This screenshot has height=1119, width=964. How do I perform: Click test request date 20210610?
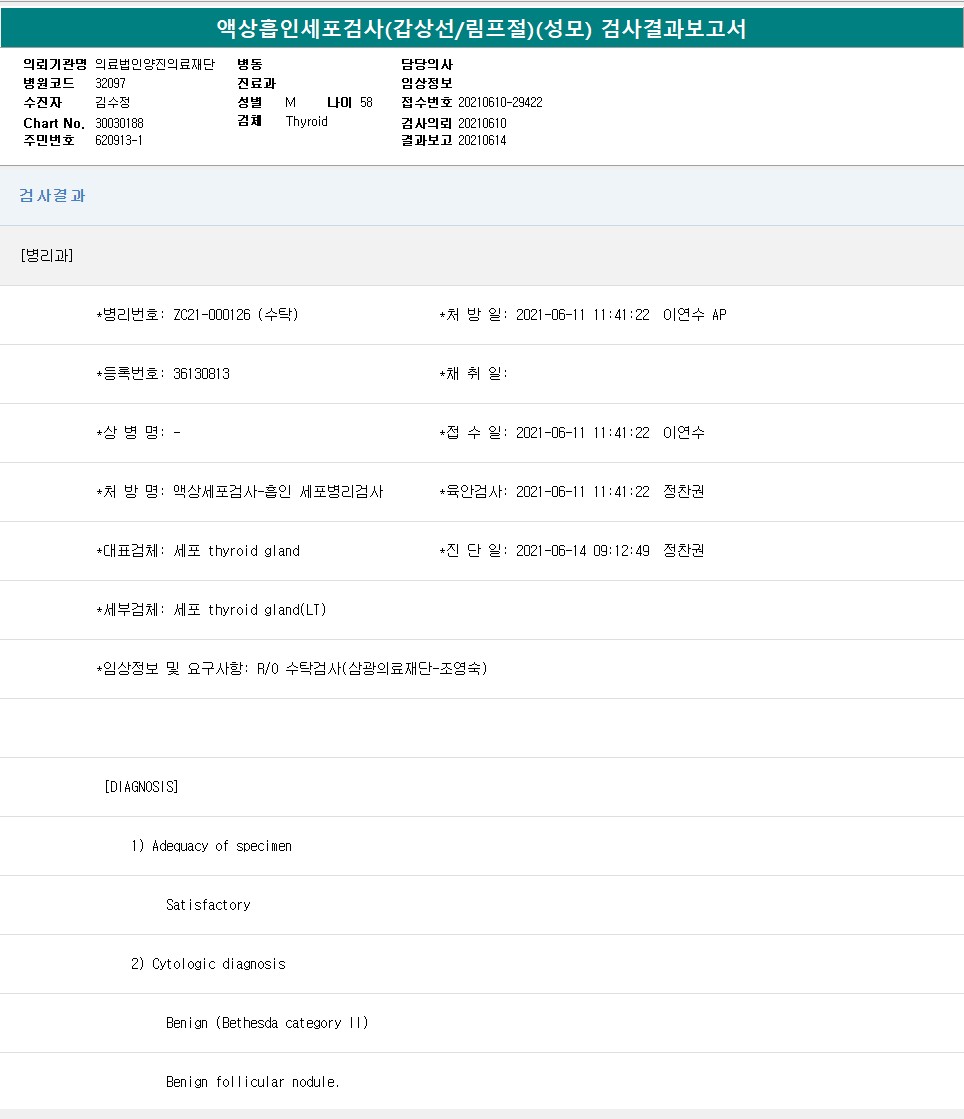482,123
